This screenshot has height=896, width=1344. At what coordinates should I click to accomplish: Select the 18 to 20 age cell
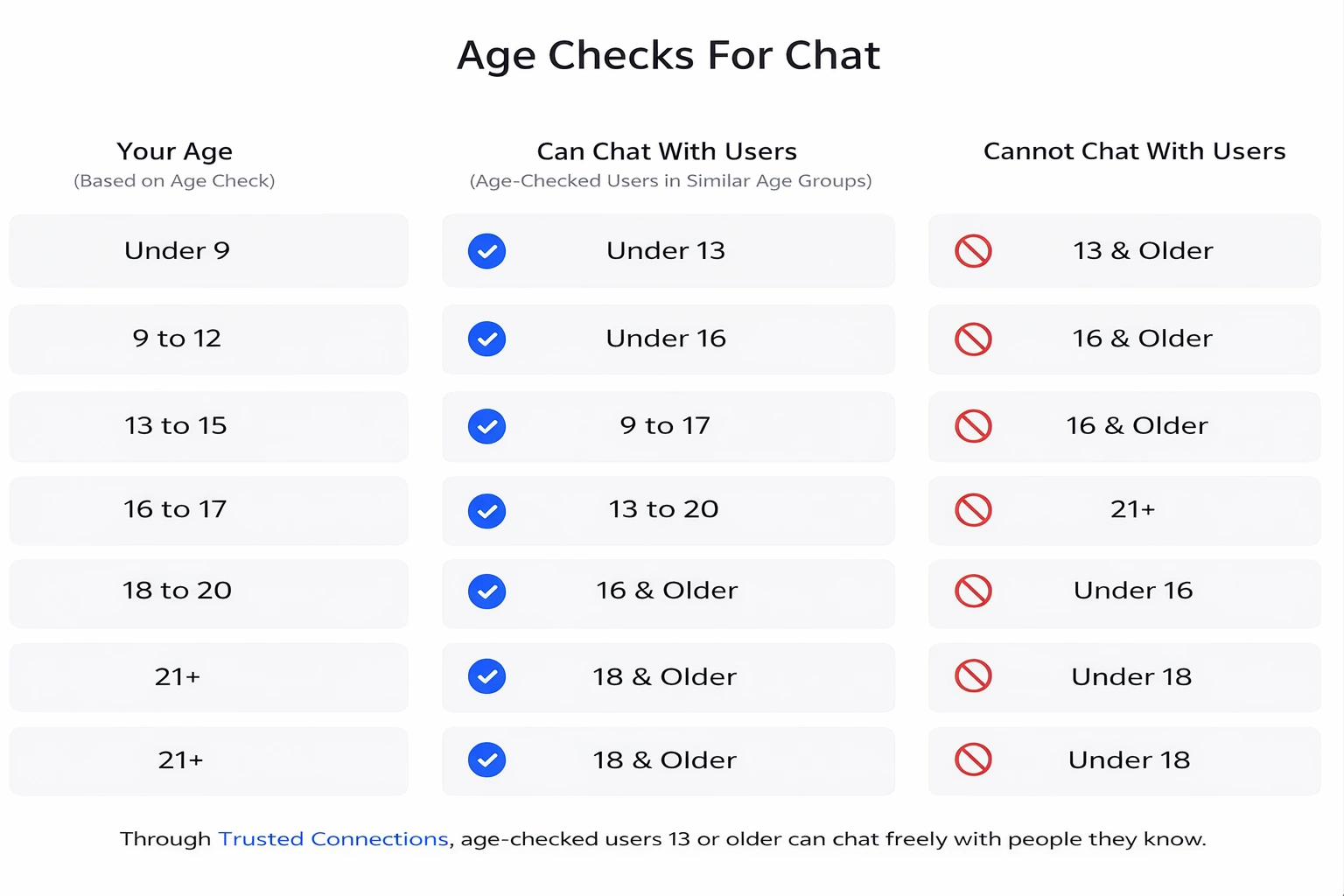pos(208,591)
